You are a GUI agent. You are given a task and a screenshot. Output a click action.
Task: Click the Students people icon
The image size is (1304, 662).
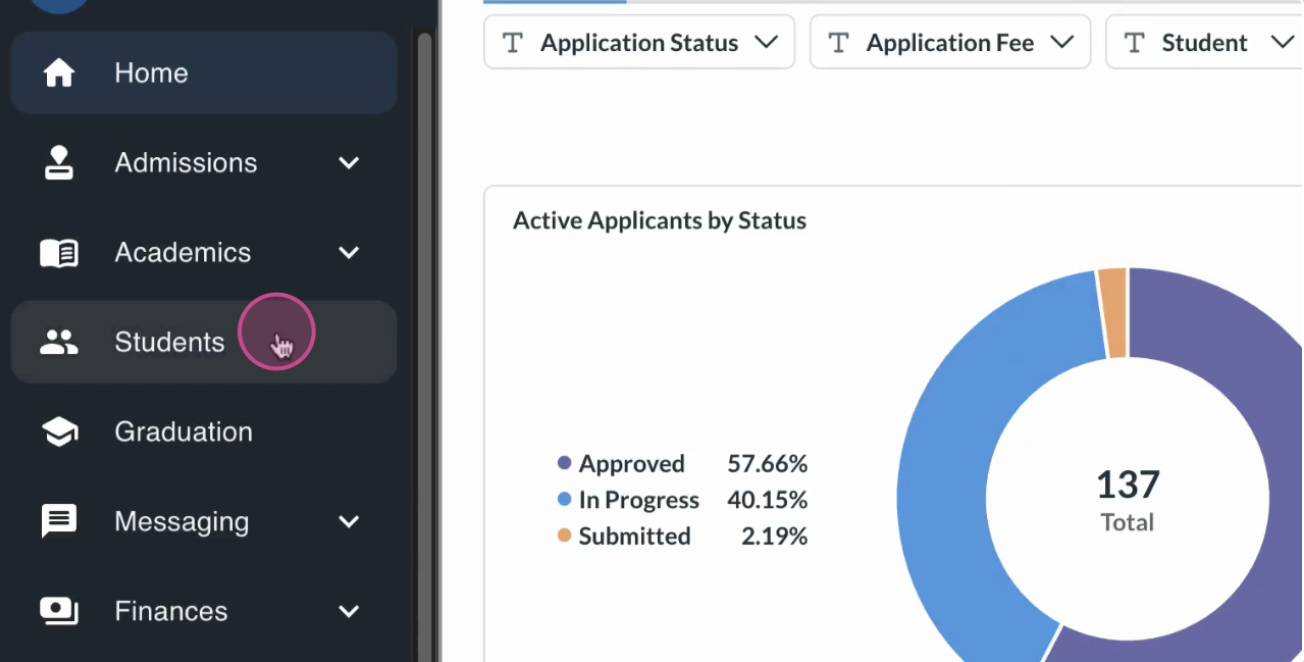coord(59,342)
